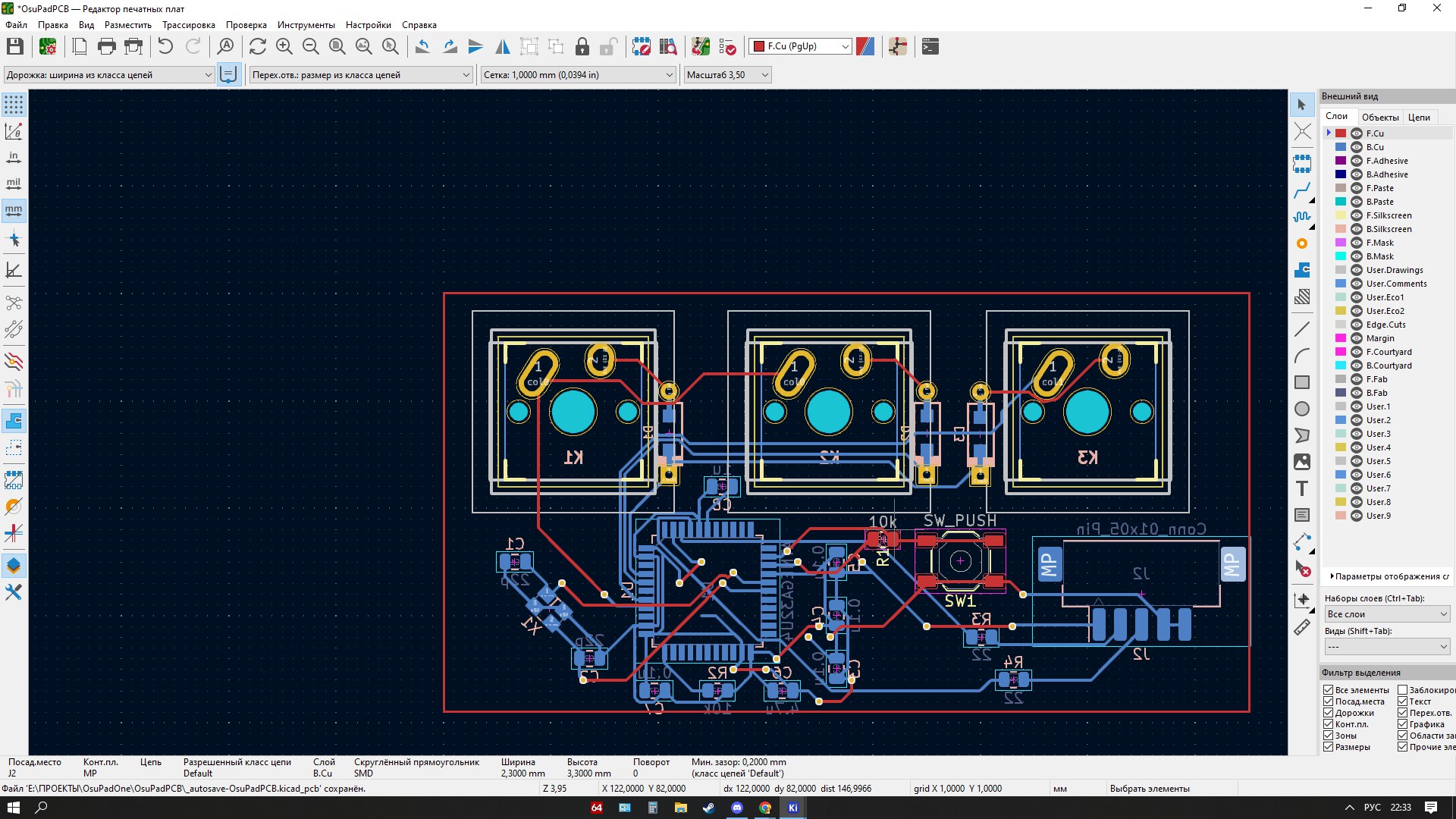Rotate selection counterclockwise
1456x819 pixels.
(x=422, y=46)
